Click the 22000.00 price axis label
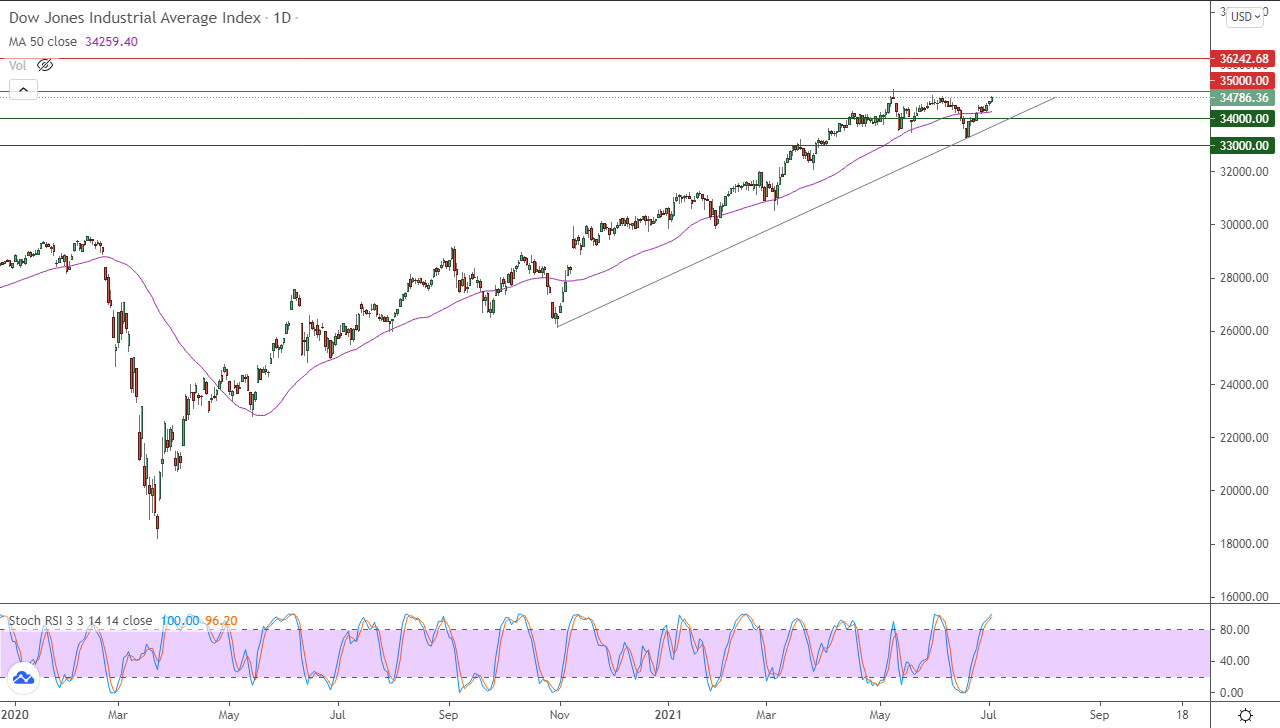Image resolution: width=1280 pixels, height=728 pixels. point(1244,438)
